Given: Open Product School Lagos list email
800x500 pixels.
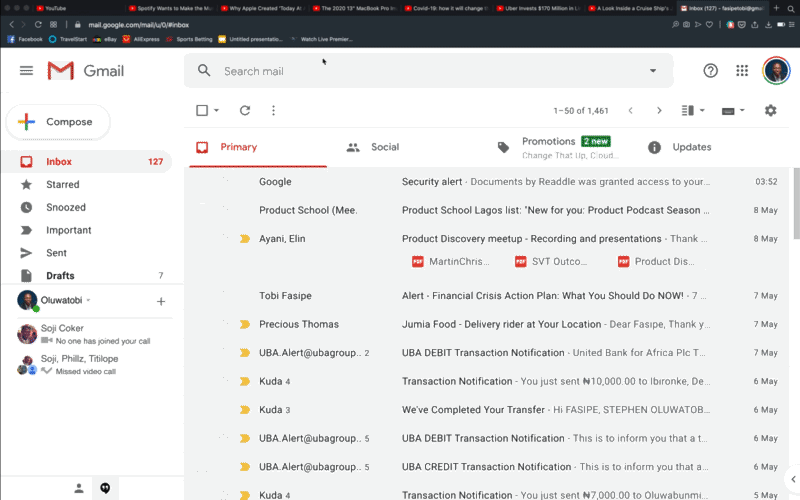Looking at the screenshot, I should 487,210.
